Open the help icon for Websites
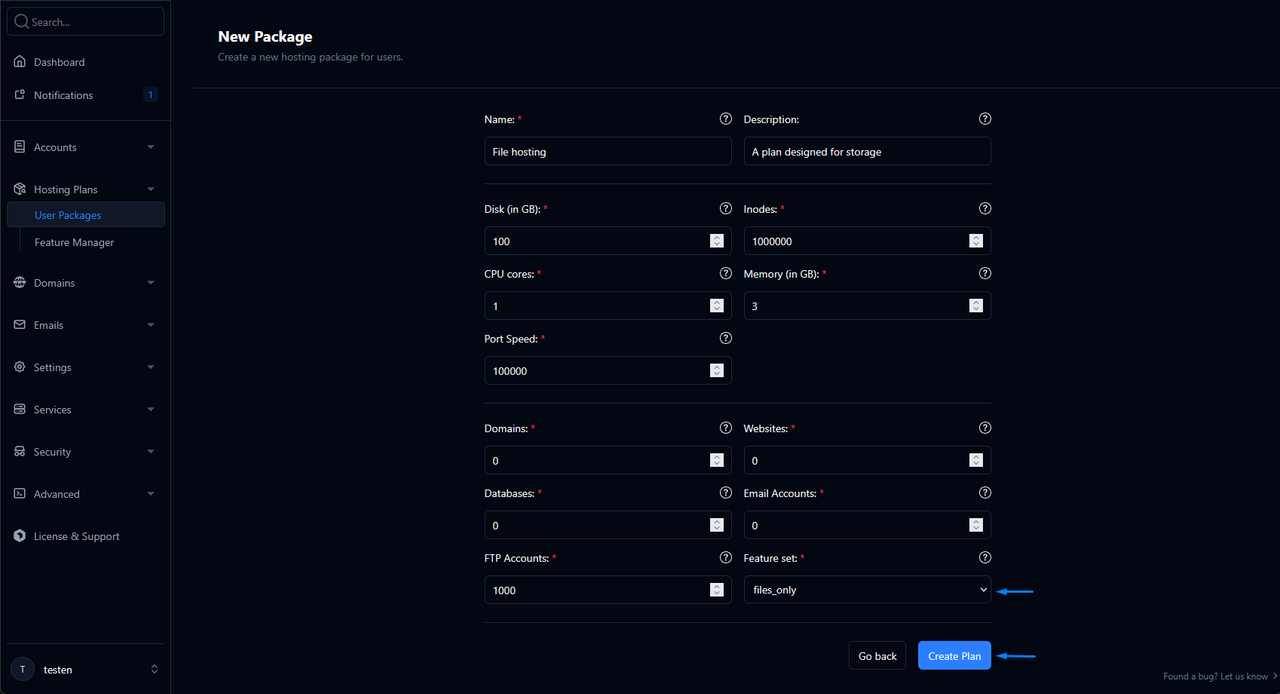The image size is (1280, 694). click(985, 428)
